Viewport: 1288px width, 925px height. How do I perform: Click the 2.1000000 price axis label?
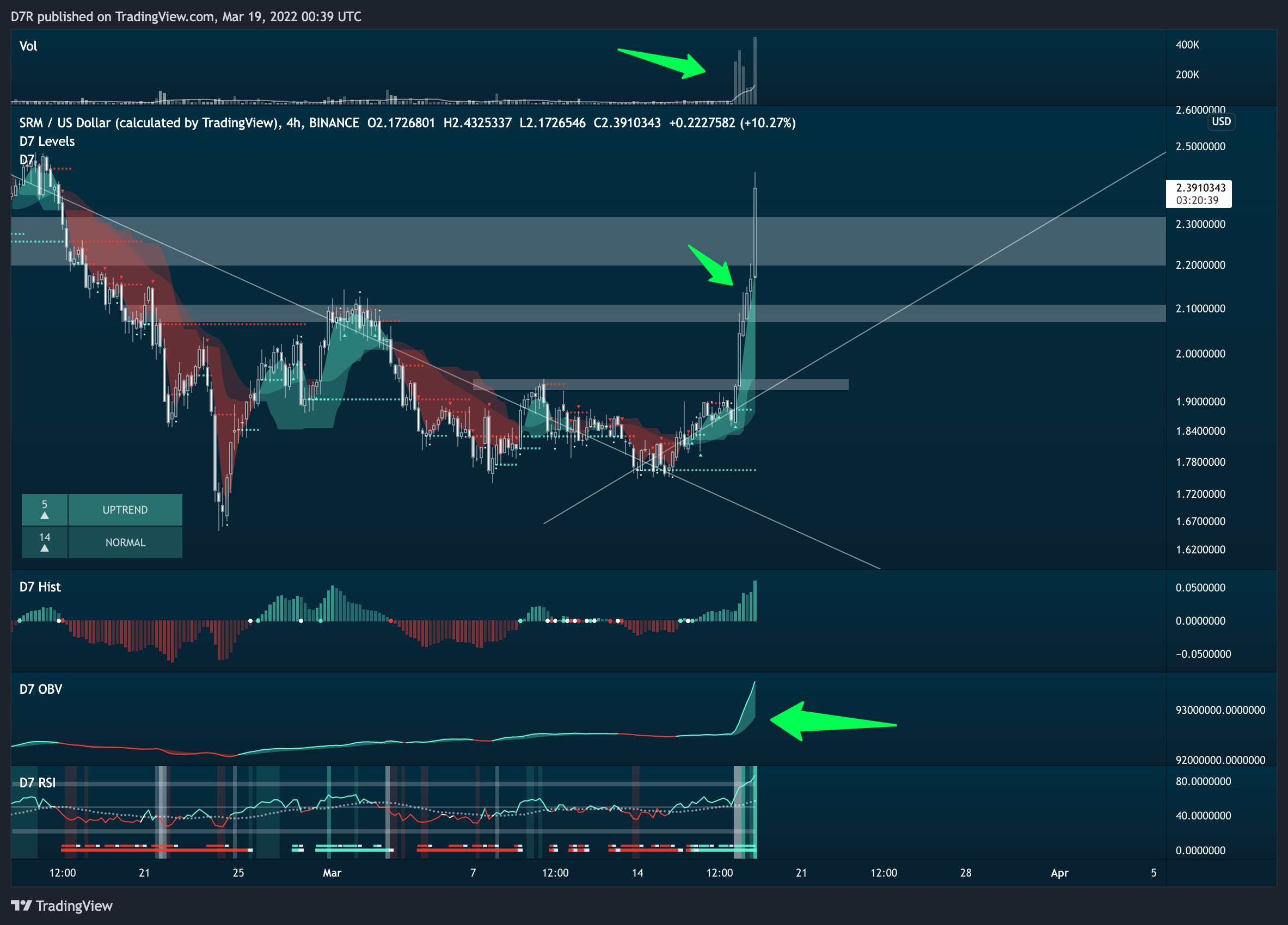tap(1200, 309)
